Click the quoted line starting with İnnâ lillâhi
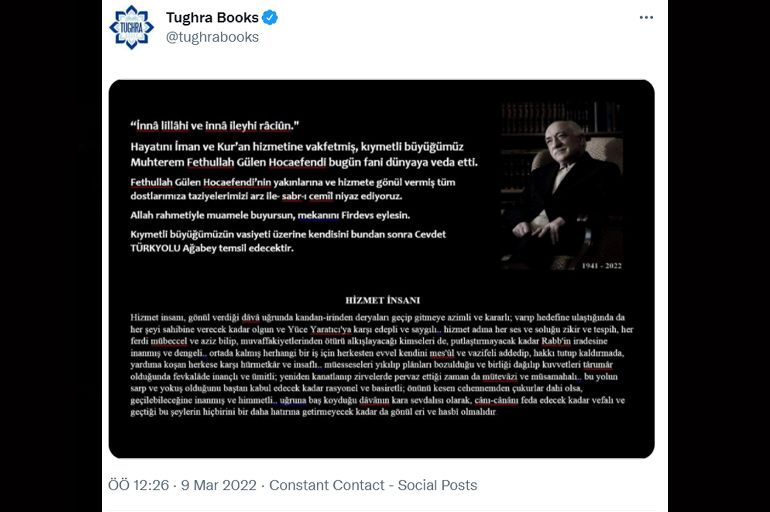The width and height of the screenshot is (770, 512). [x=215, y=126]
